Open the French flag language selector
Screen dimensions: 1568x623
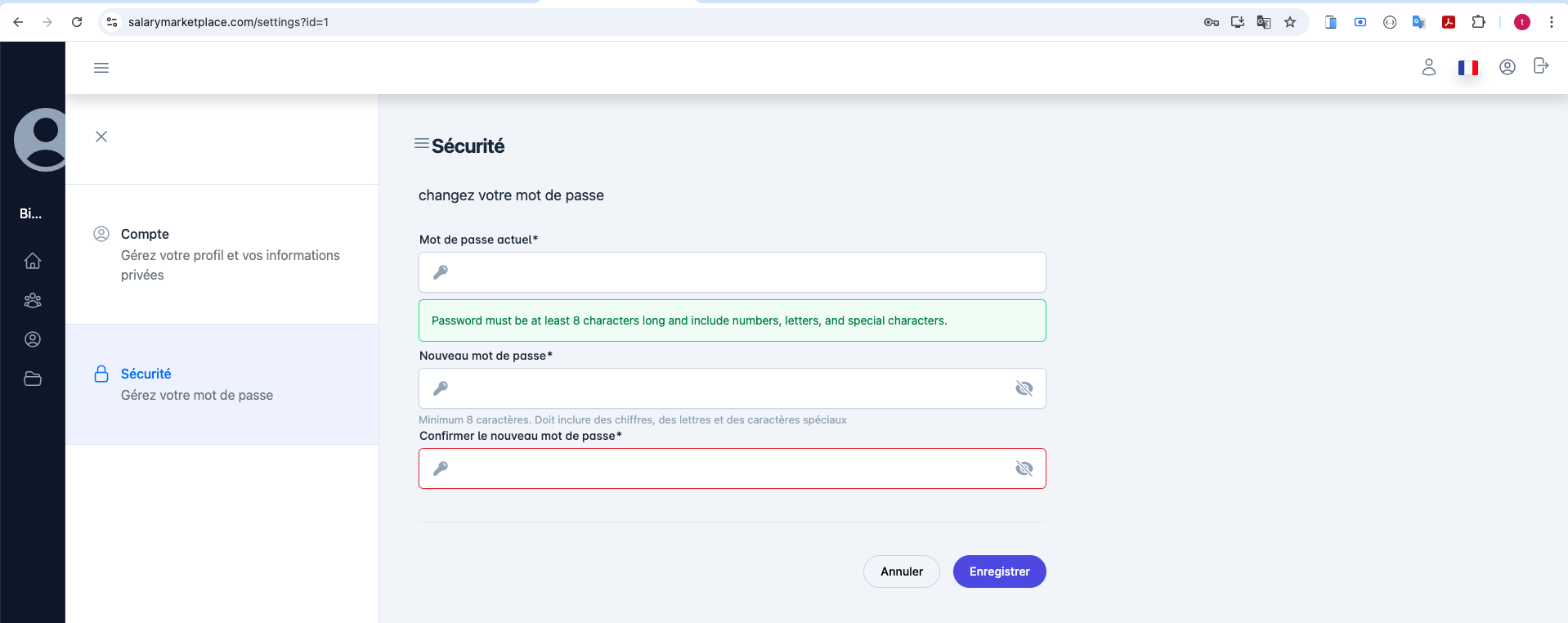coord(1467,68)
